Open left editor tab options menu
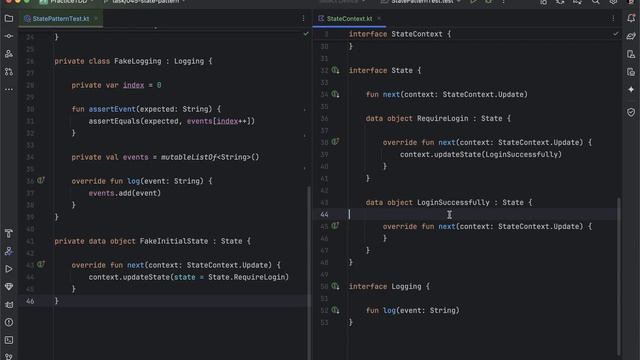The image size is (640, 360). coord(303,18)
